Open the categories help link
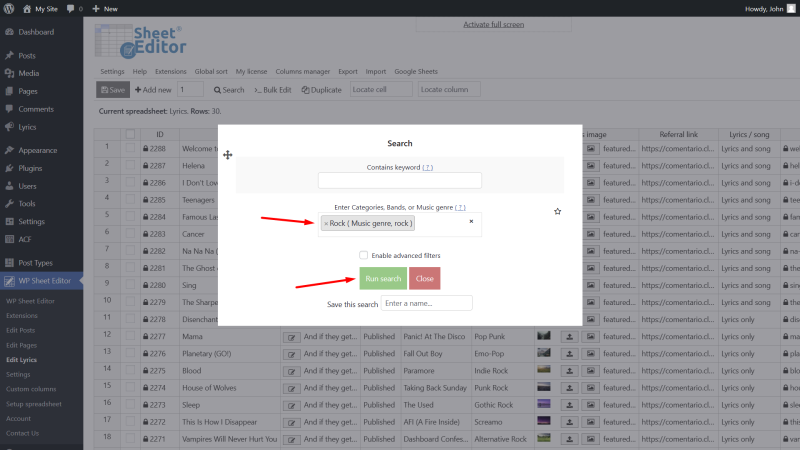This screenshot has height=450, width=800. click(x=460, y=207)
